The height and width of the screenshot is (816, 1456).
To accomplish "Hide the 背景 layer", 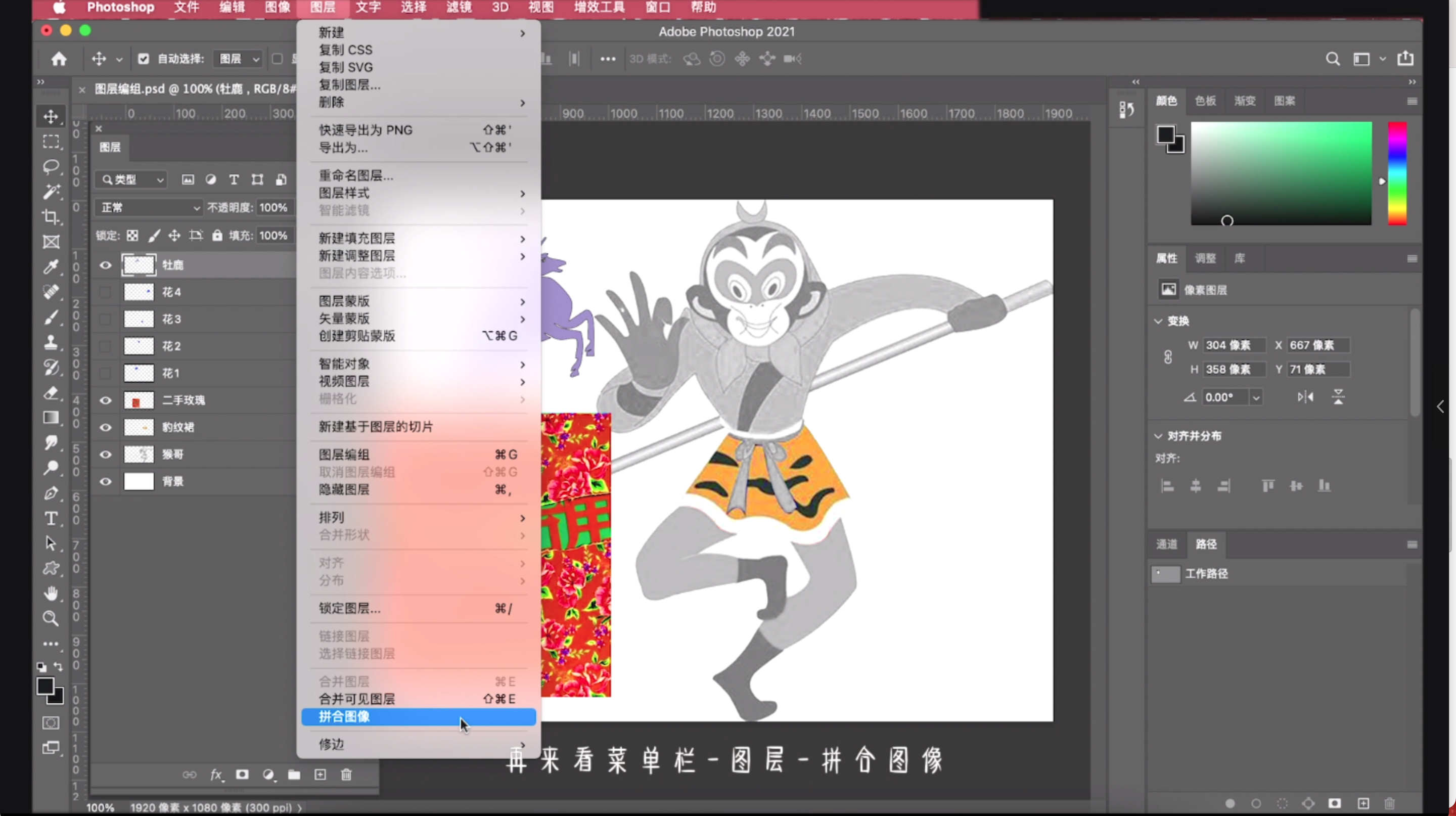I will [105, 481].
